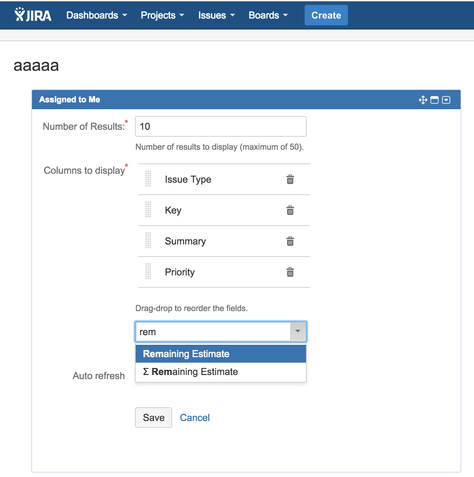Click the move gadget crosshair icon
This screenshot has width=474, height=477.
[423, 100]
